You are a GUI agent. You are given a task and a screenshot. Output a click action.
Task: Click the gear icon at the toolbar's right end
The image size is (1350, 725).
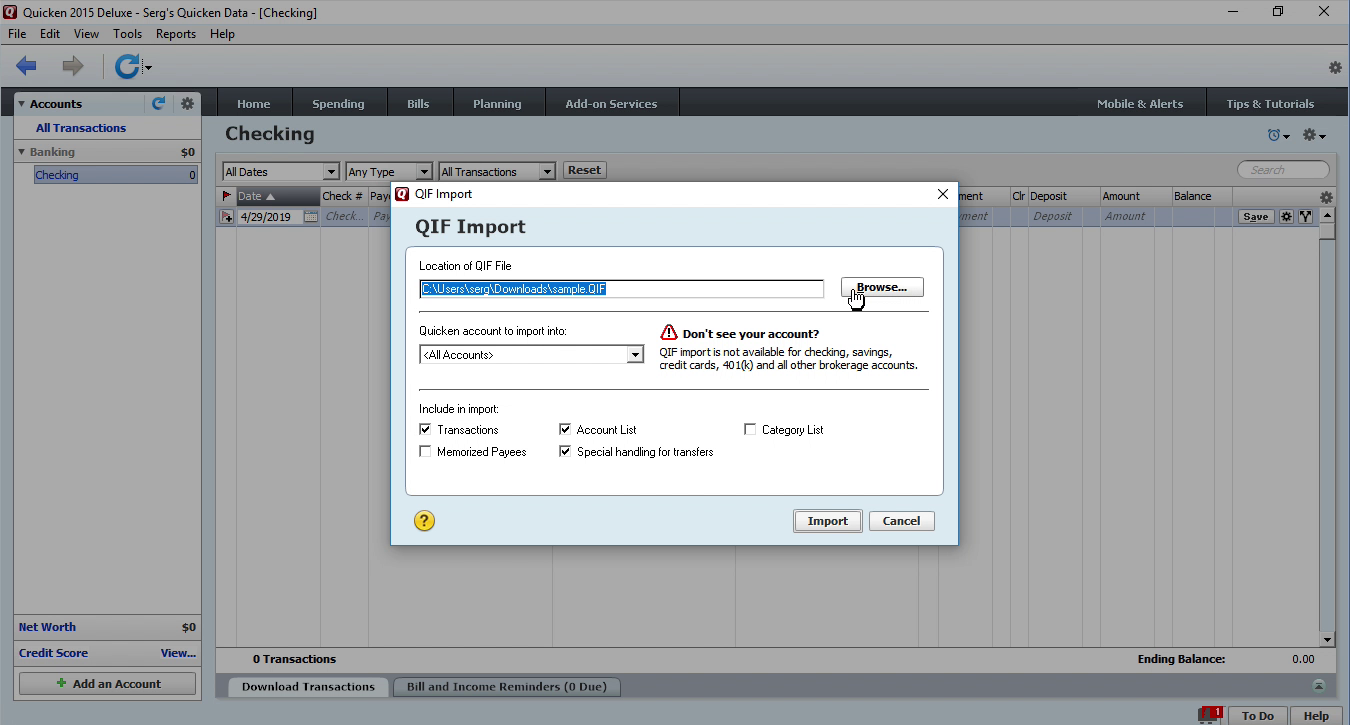click(x=1335, y=68)
